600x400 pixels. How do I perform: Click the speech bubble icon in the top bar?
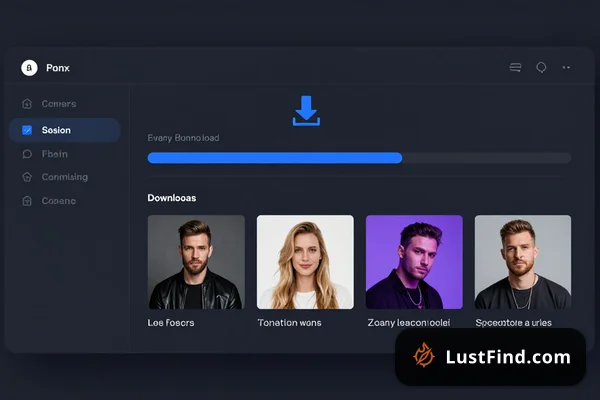pos(541,68)
